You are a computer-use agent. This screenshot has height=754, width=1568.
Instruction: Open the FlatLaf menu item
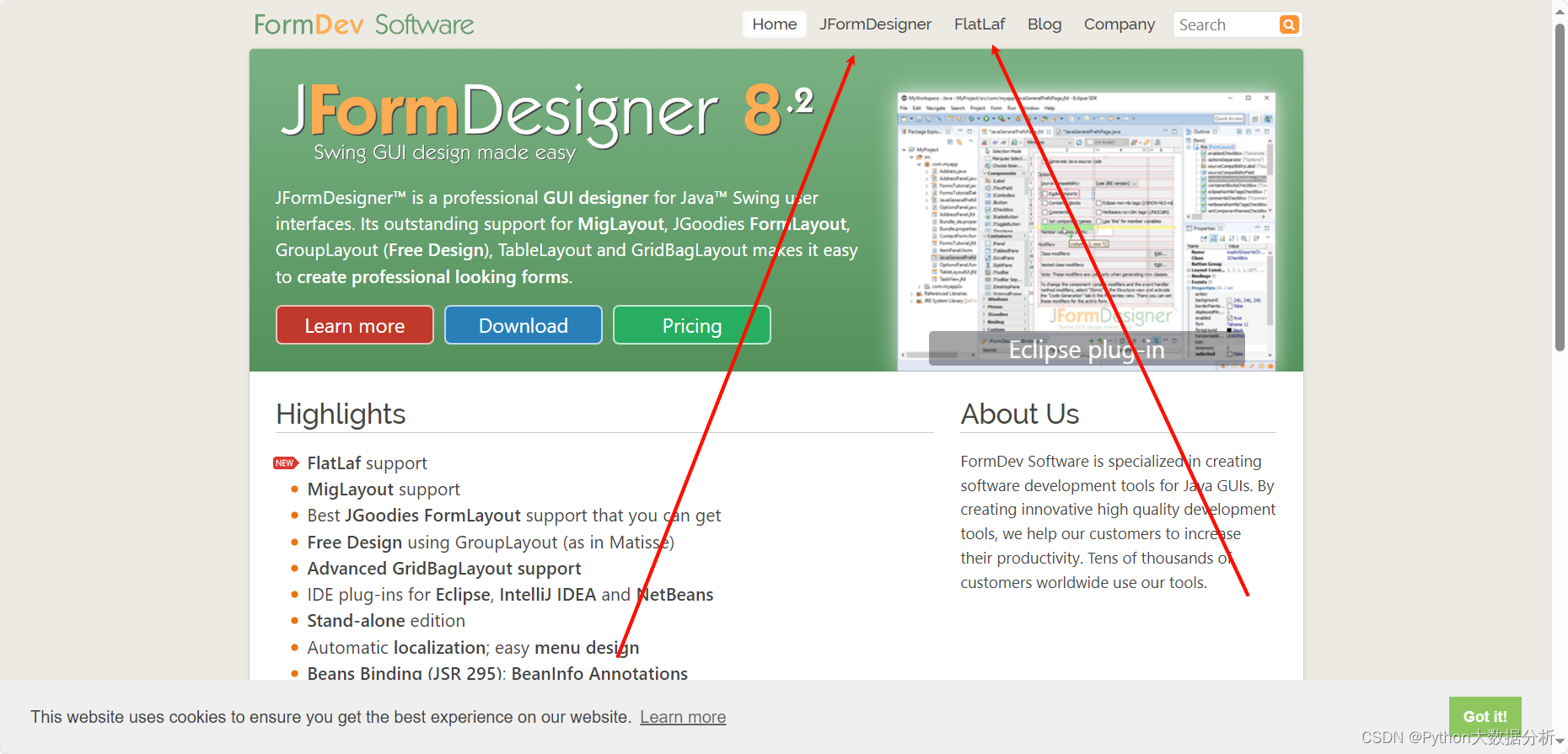pos(980,24)
